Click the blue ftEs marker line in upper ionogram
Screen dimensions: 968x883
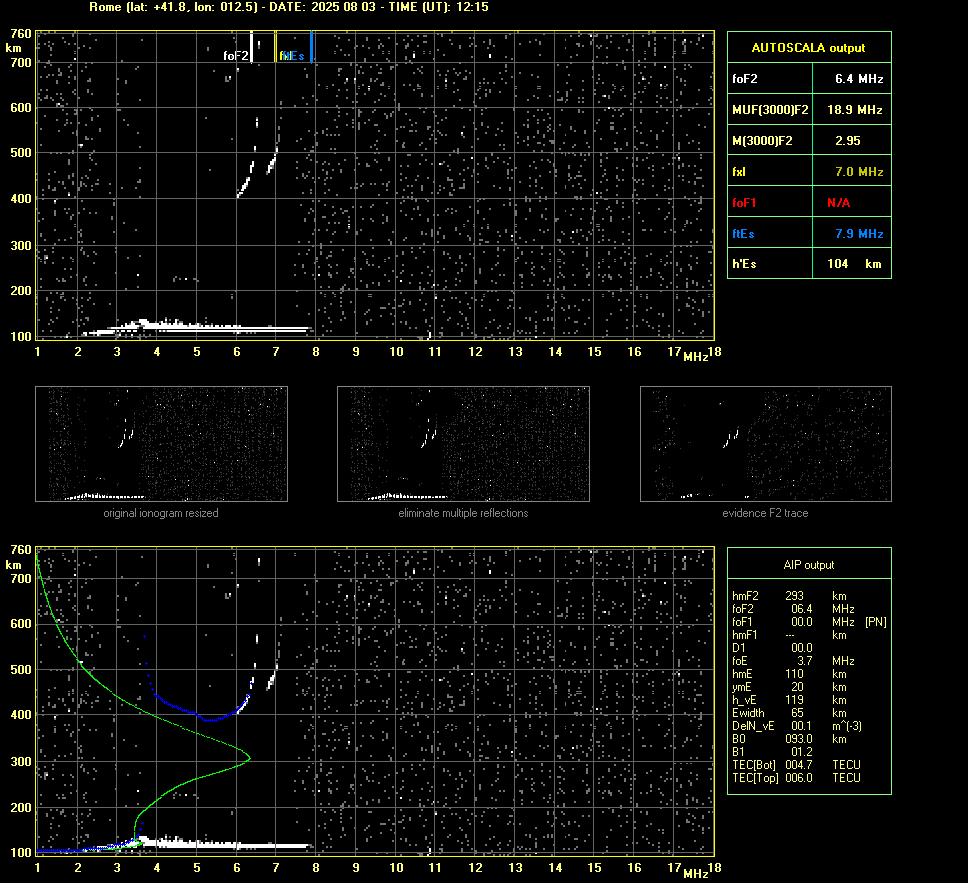(312, 46)
